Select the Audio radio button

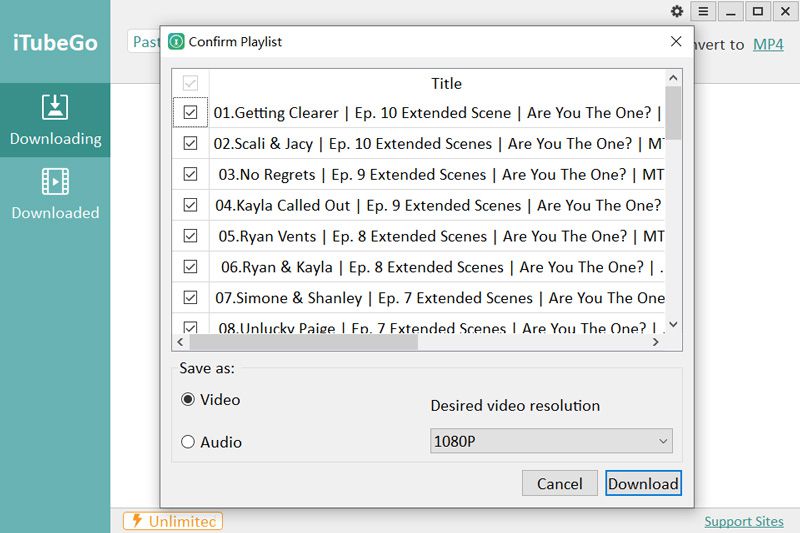click(x=188, y=442)
